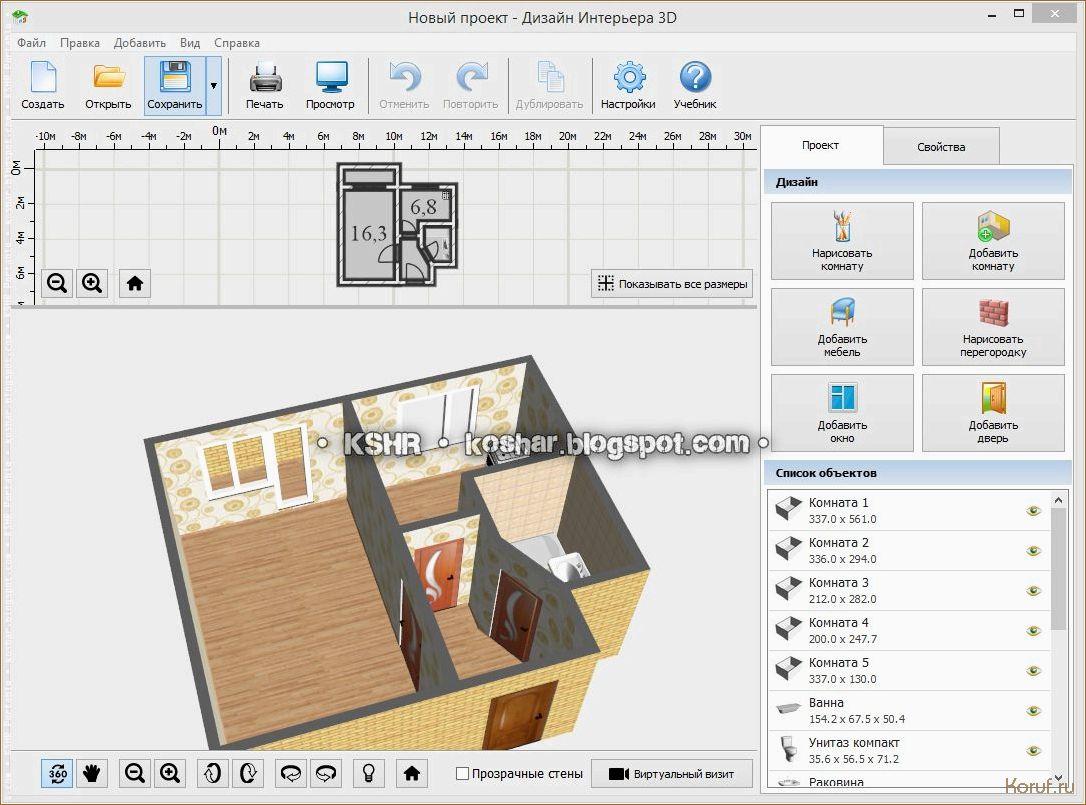1086x805 pixels.
Task: Hide Комната 1 with eye icon
Action: (x=1033, y=511)
